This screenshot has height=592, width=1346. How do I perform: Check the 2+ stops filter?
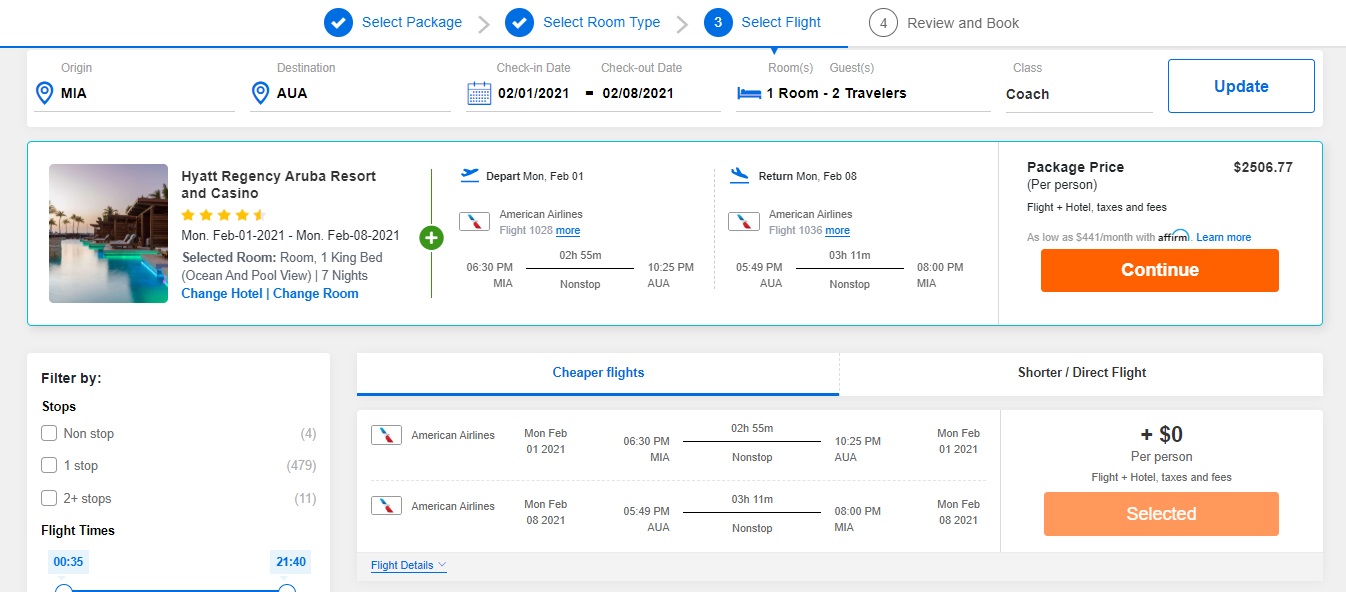click(x=49, y=498)
